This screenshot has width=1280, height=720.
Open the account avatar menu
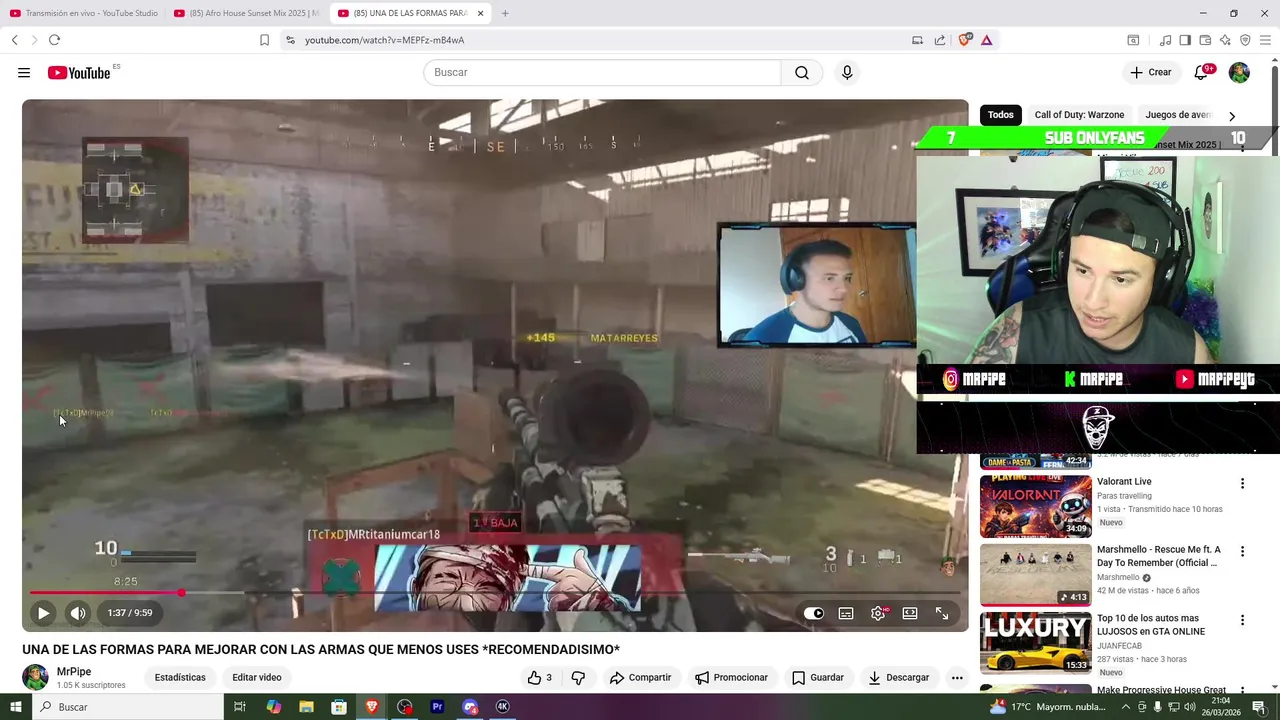tap(1239, 73)
